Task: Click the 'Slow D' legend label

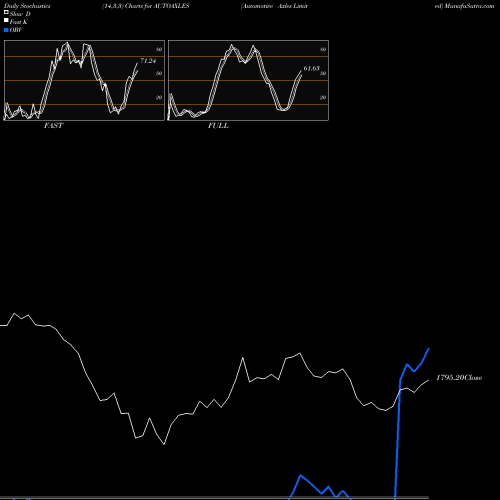Action: point(20,14)
